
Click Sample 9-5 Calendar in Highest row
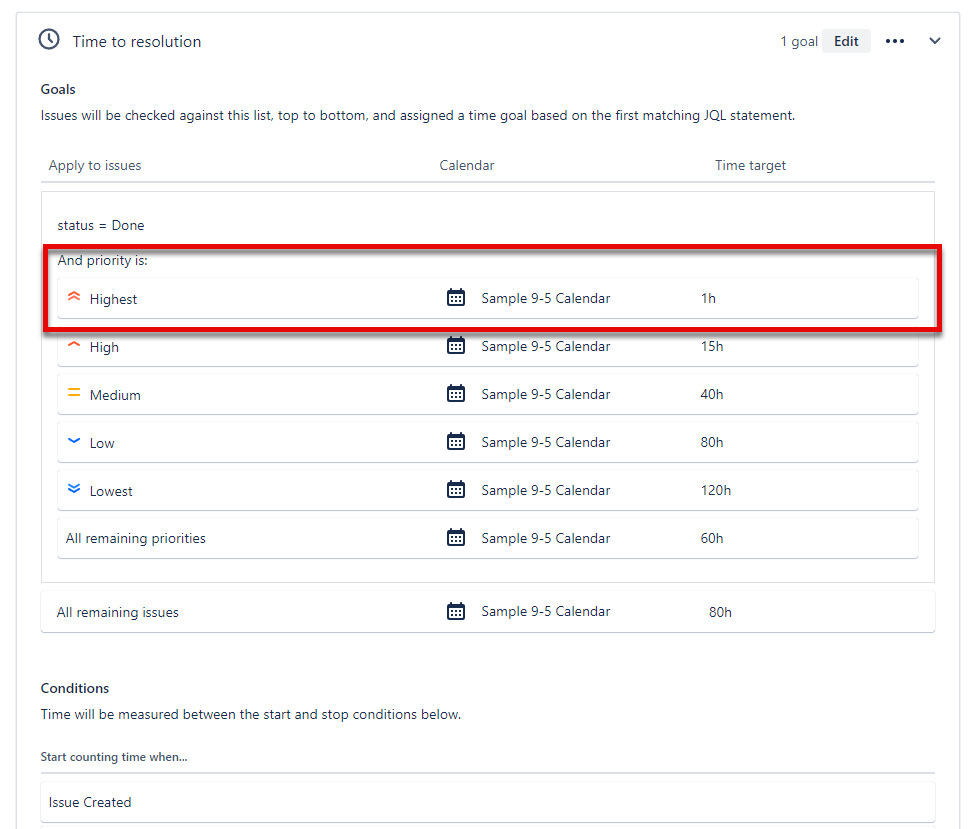coord(546,298)
